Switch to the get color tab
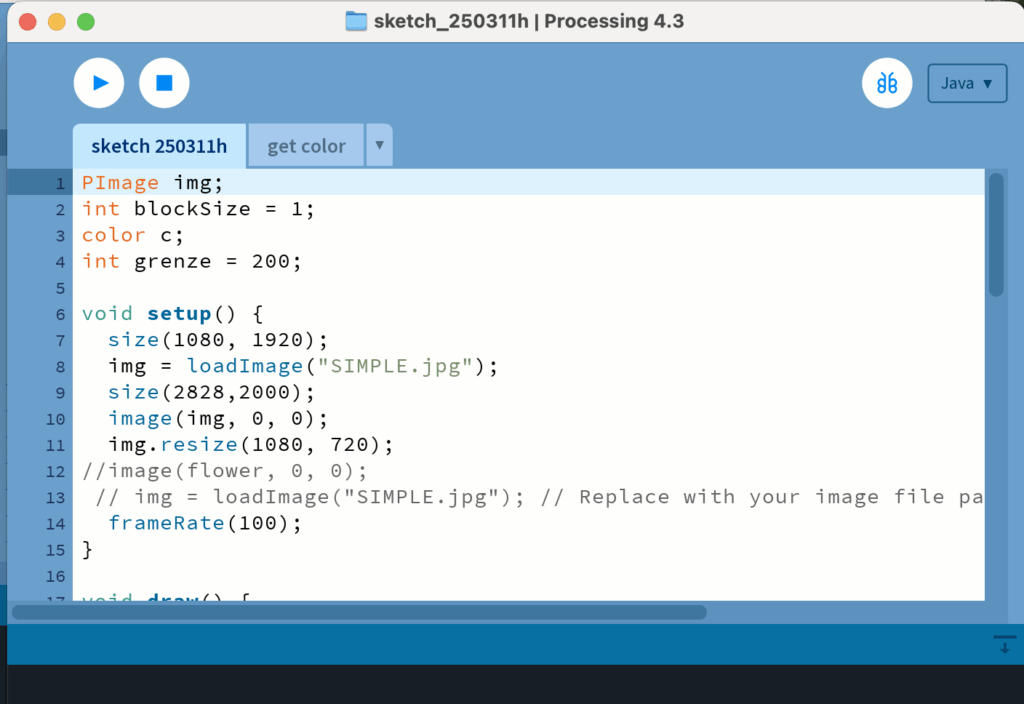This screenshot has width=1024, height=704. click(306, 146)
